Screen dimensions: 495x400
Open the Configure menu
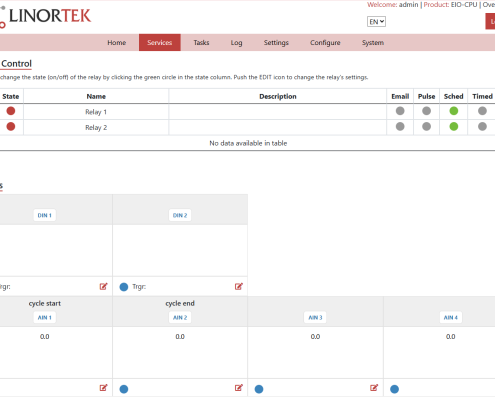pos(325,43)
